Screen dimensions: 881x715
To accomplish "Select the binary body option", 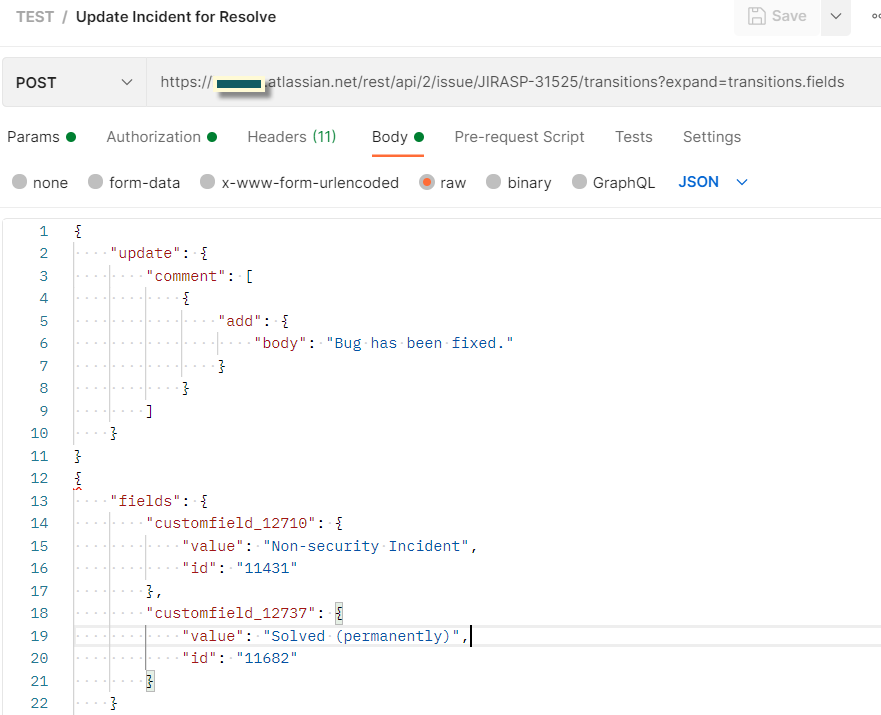I will (492, 181).
